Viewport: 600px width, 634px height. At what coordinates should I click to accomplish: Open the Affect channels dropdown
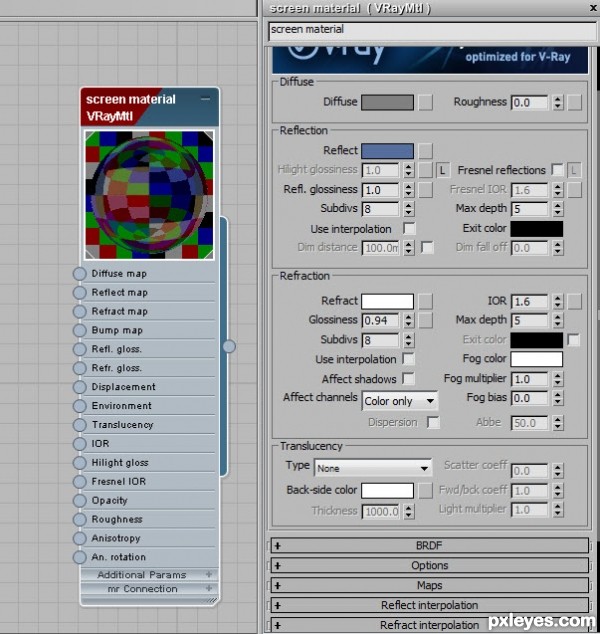point(400,401)
